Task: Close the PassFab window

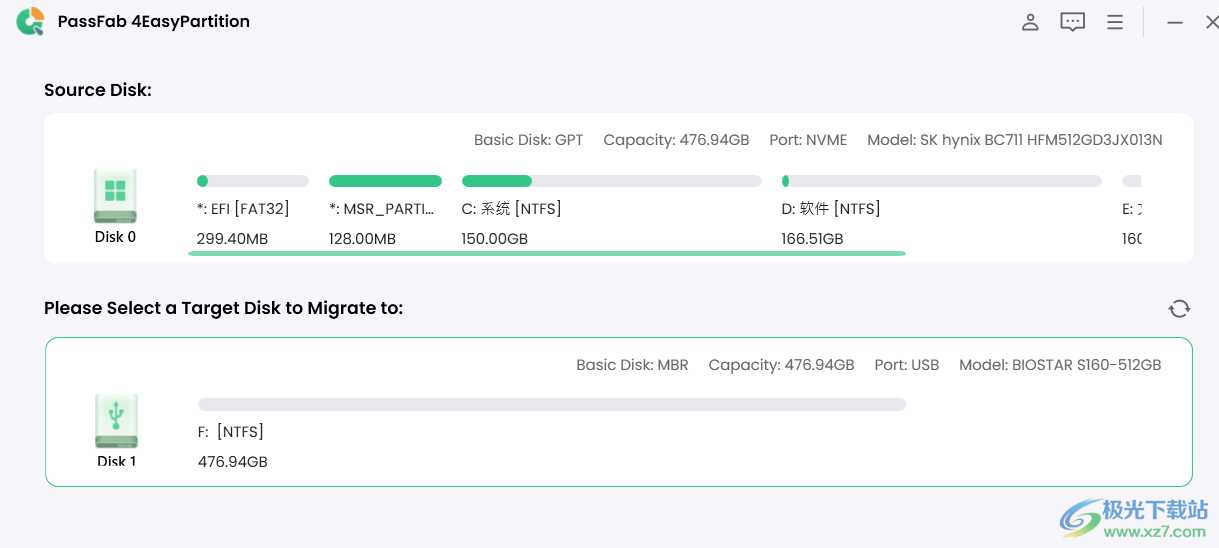Action: (1211, 22)
